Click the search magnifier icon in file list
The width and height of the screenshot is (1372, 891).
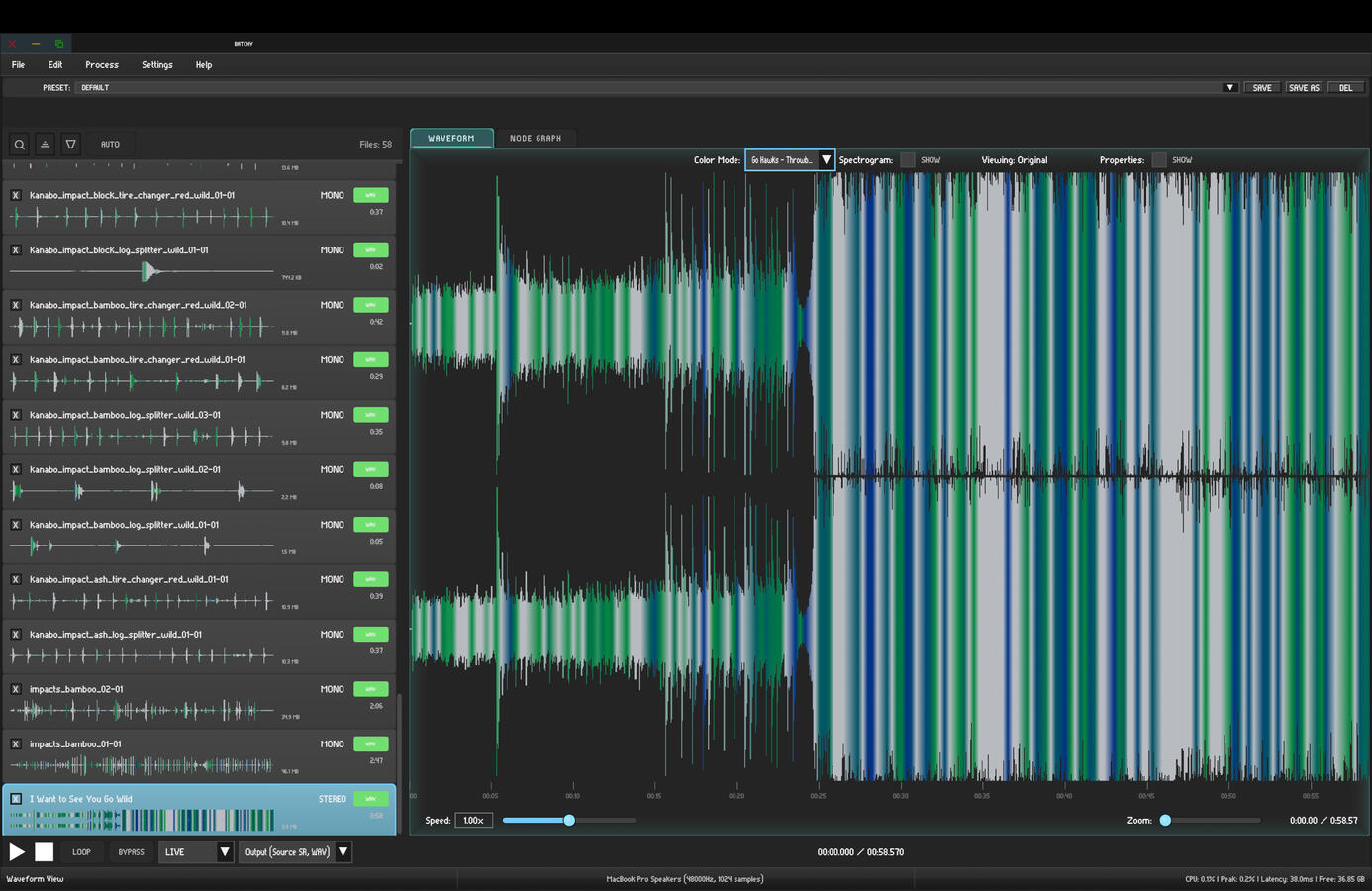click(19, 145)
